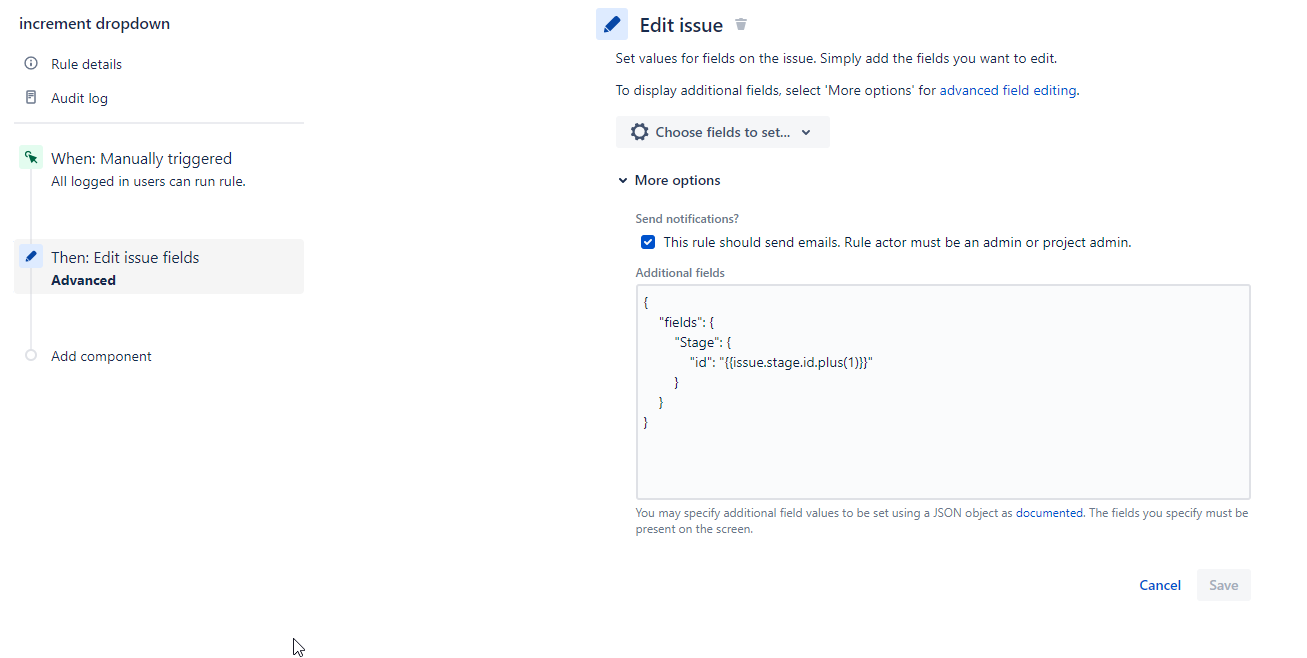Click the Edit issue pencil icon in the header
The image size is (1307, 658).
pyautogui.click(x=612, y=23)
